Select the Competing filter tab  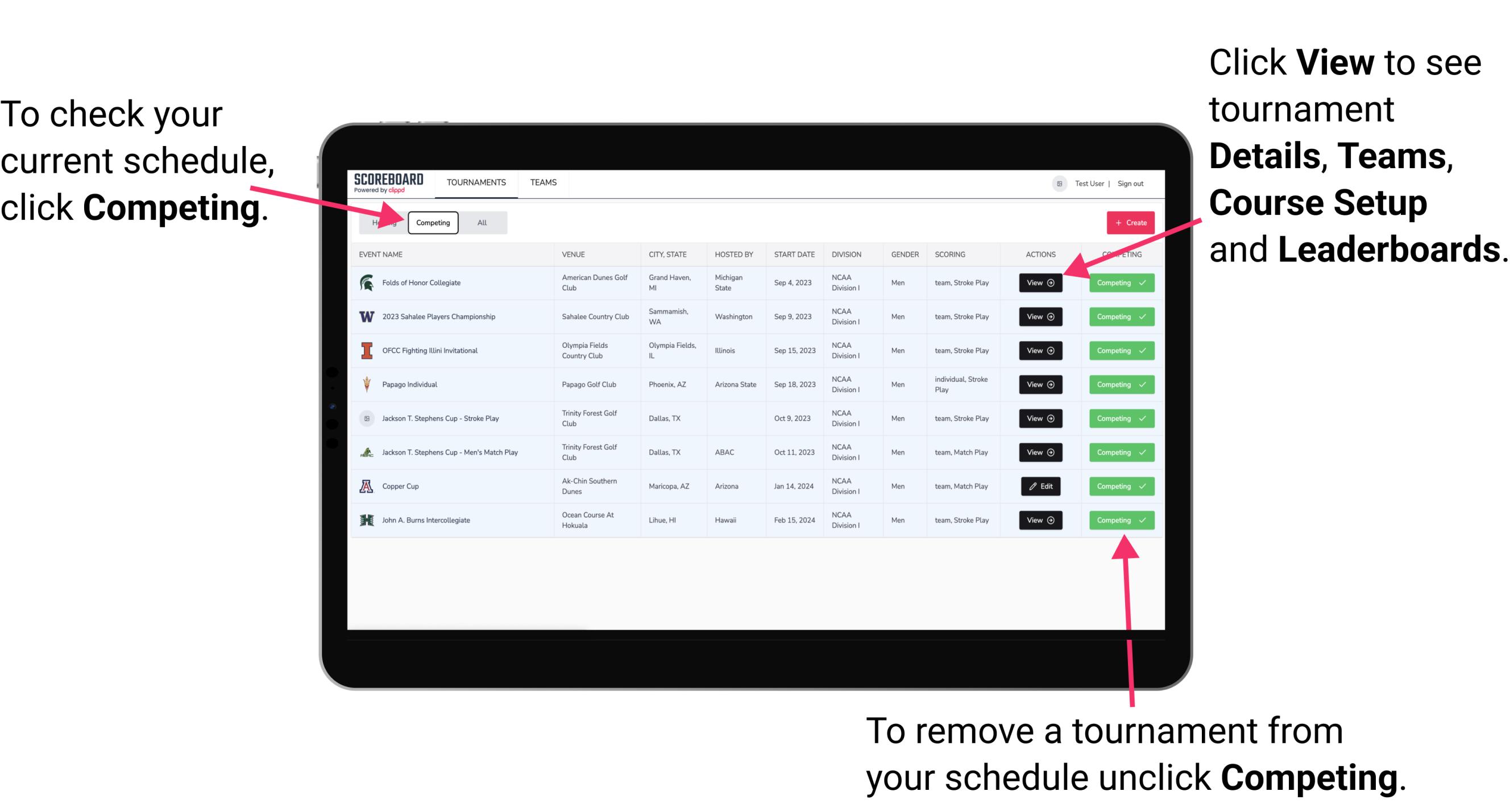pyautogui.click(x=432, y=222)
